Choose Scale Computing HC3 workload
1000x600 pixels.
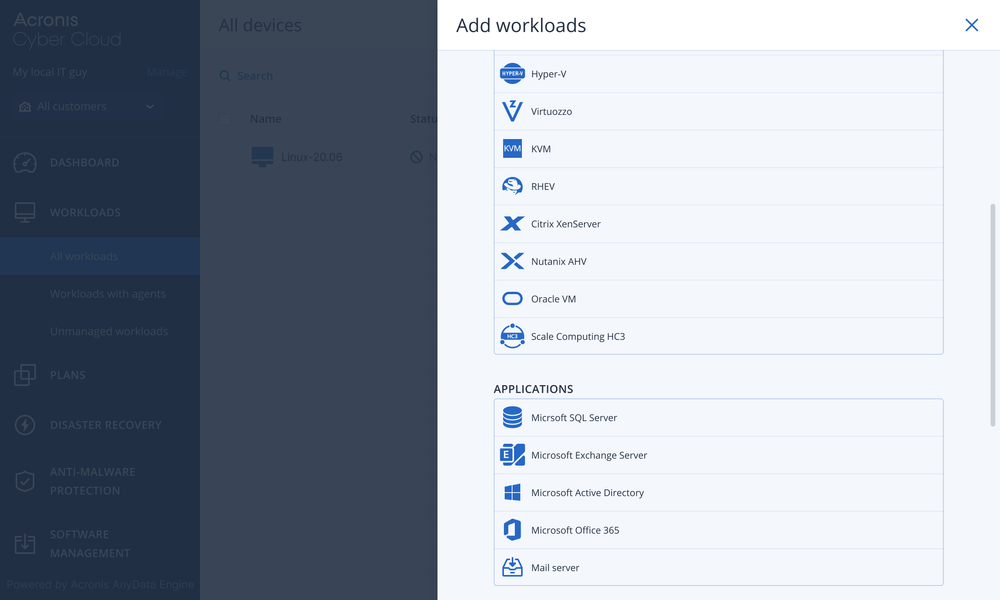719,336
